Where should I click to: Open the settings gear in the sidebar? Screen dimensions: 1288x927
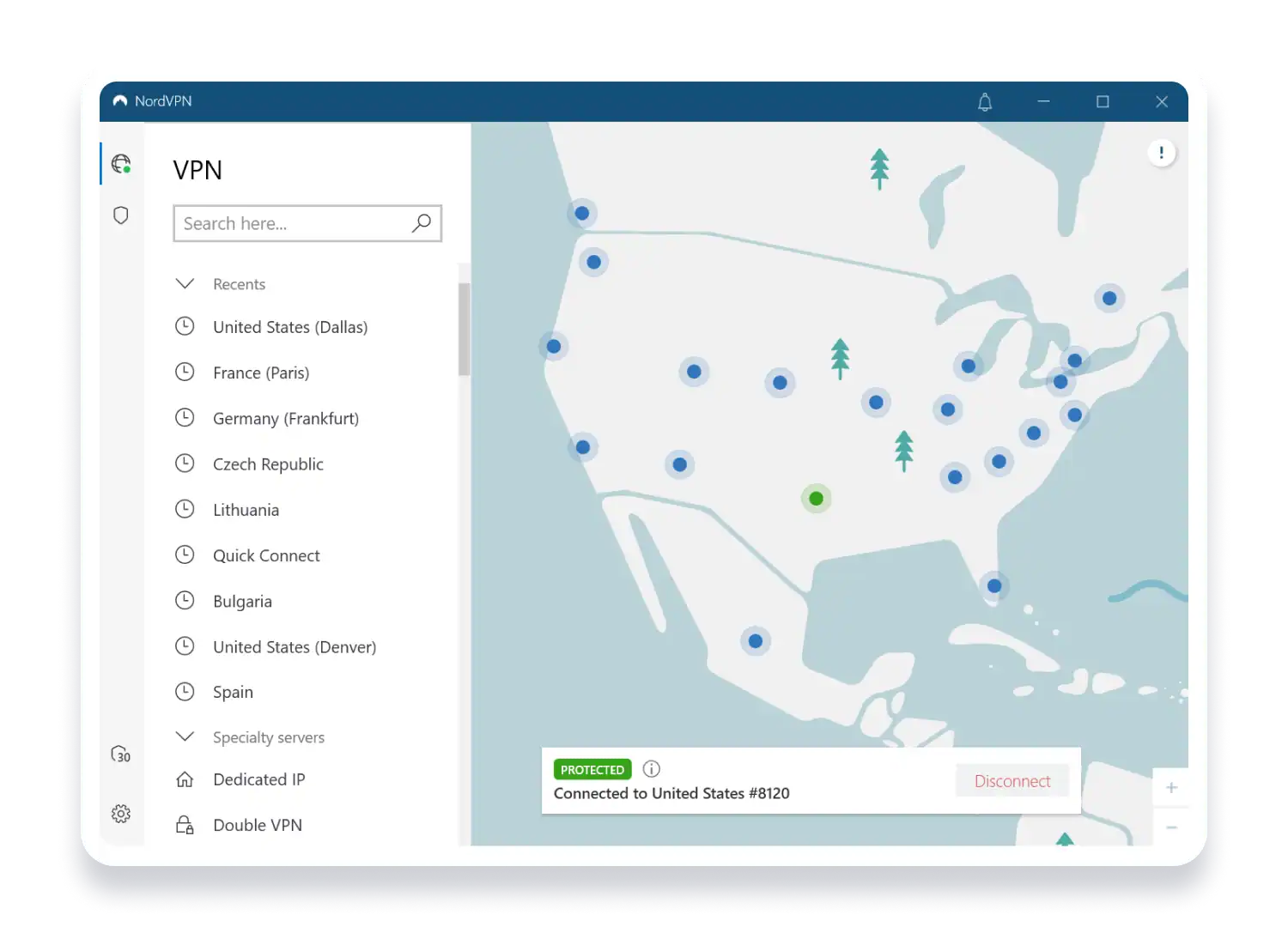pos(120,813)
